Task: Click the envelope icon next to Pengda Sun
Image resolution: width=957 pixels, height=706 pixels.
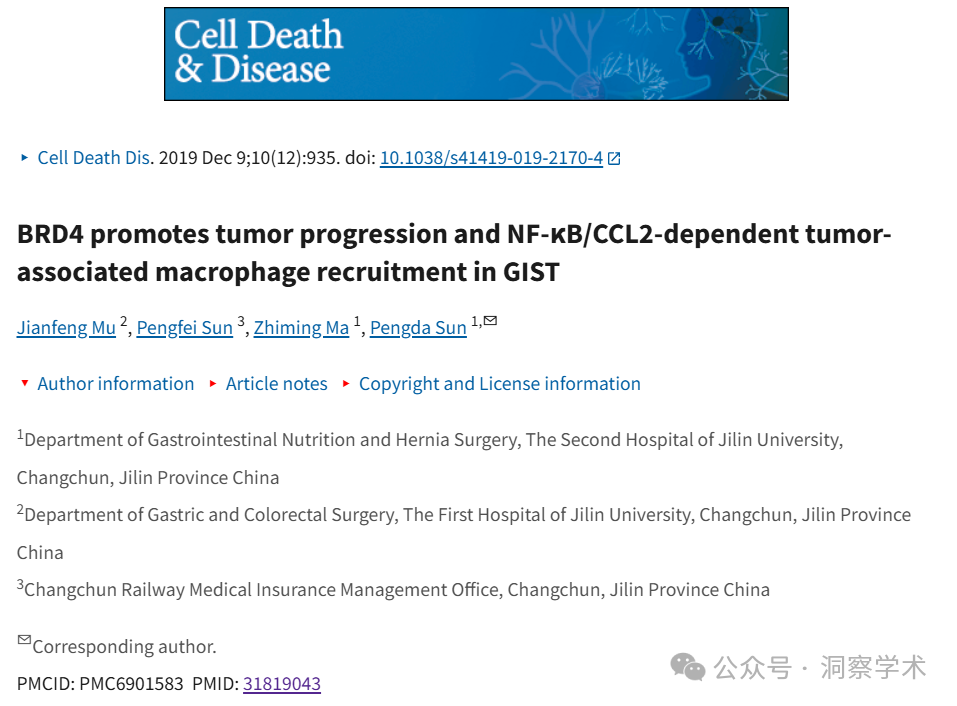Action: coord(490,321)
